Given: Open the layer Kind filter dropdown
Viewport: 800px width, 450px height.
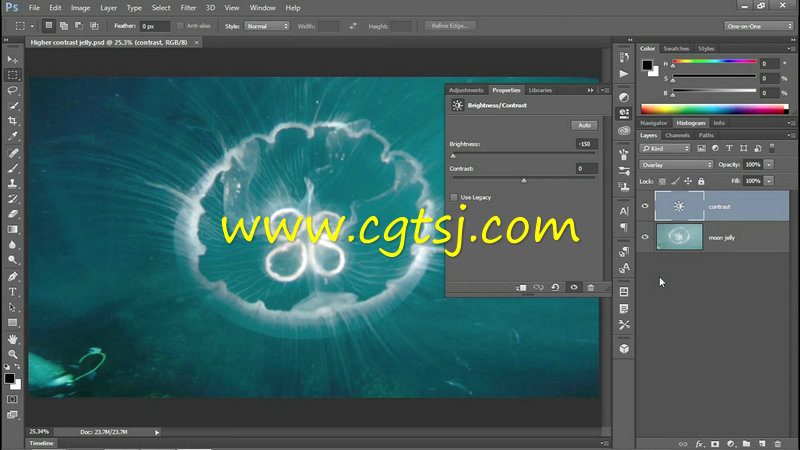Looking at the screenshot, I should click(x=665, y=148).
